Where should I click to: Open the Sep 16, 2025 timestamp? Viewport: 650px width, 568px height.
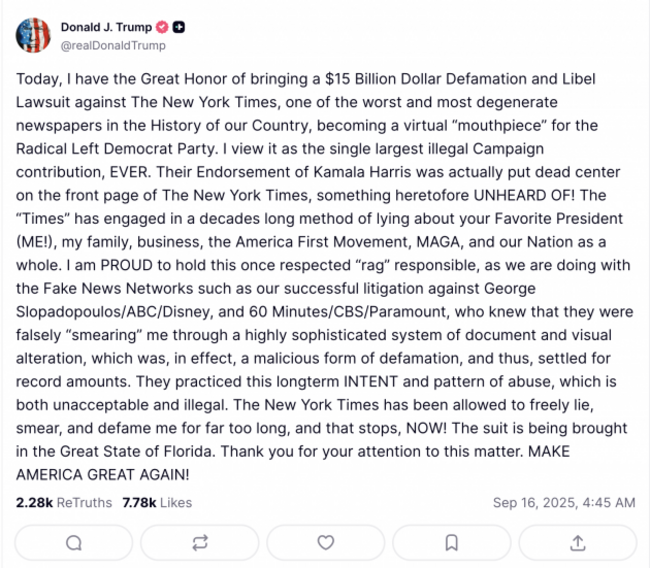coord(563,502)
